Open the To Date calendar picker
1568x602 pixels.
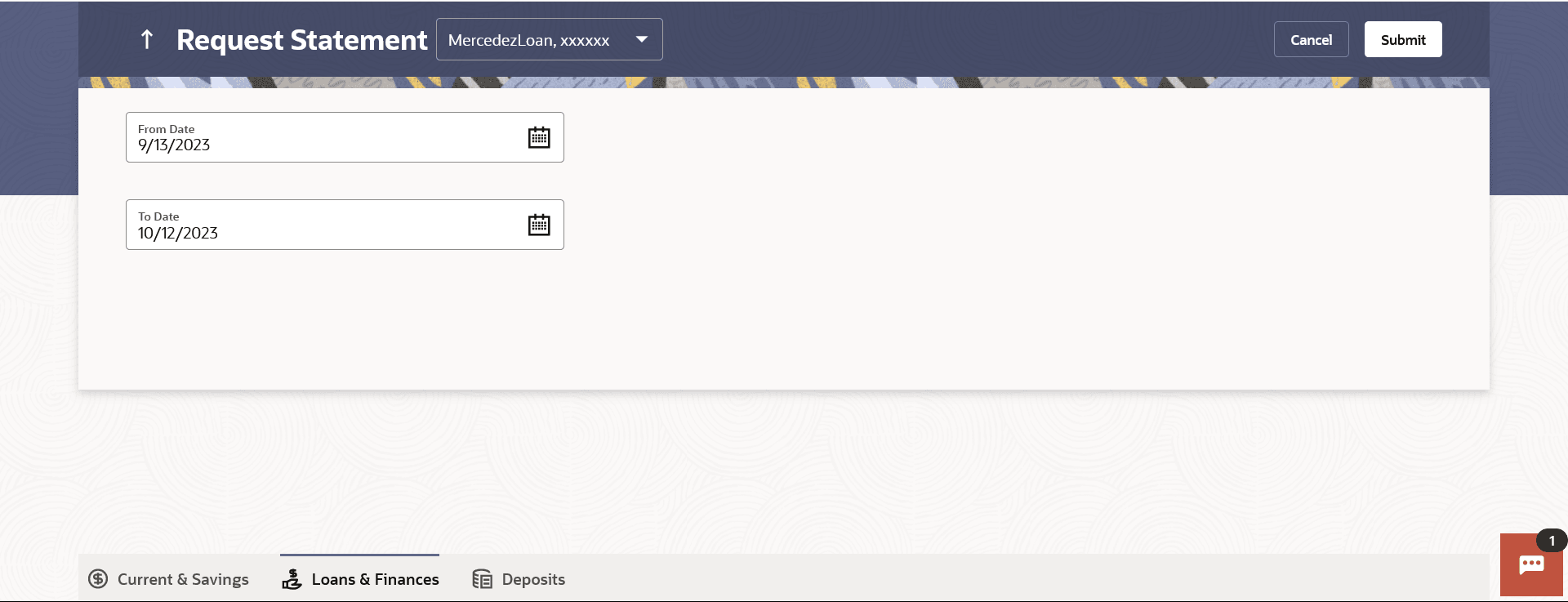click(x=539, y=225)
